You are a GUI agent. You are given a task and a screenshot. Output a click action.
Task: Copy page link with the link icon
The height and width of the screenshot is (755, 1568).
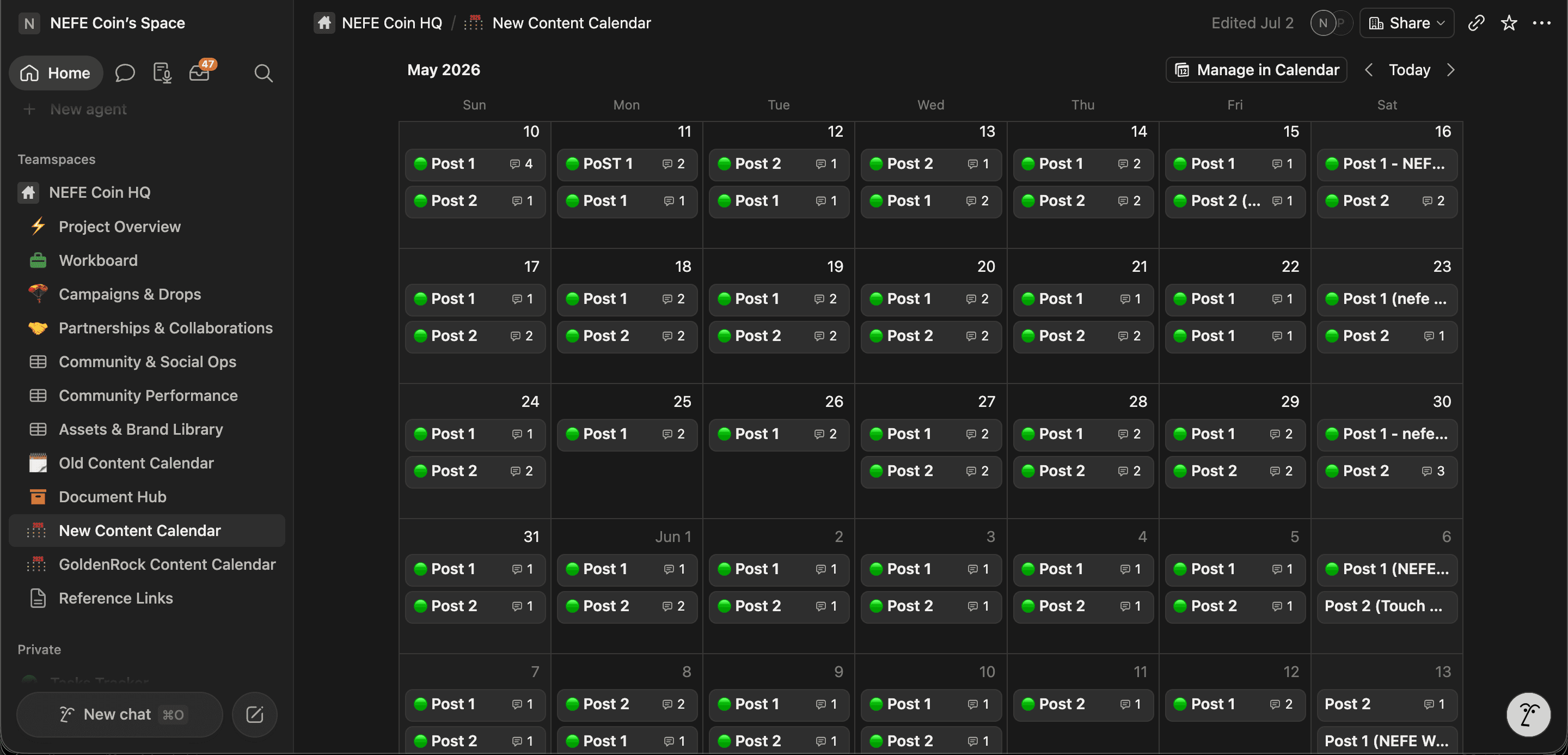[1476, 23]
